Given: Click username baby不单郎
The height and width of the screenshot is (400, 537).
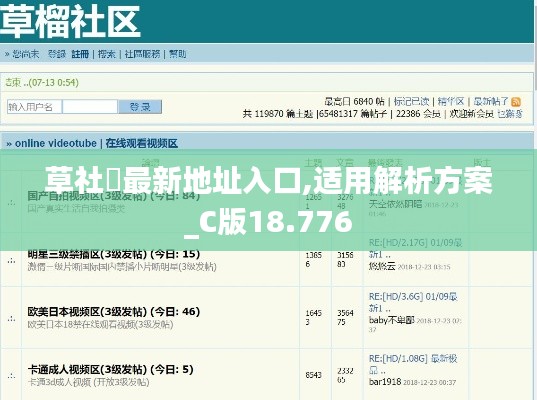Looking at the screenshot, I should coord(391,320).
